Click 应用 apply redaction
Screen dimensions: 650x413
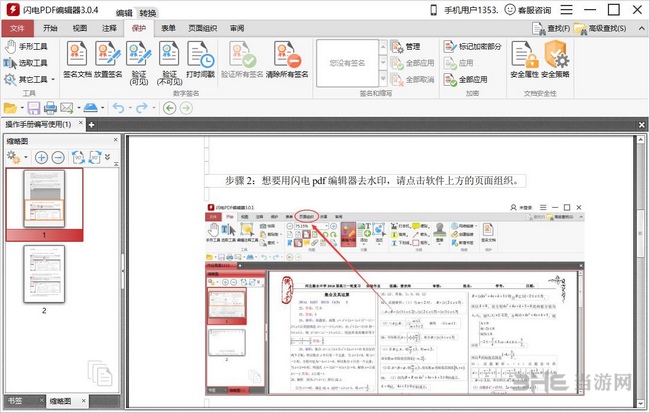click(458, 63)
